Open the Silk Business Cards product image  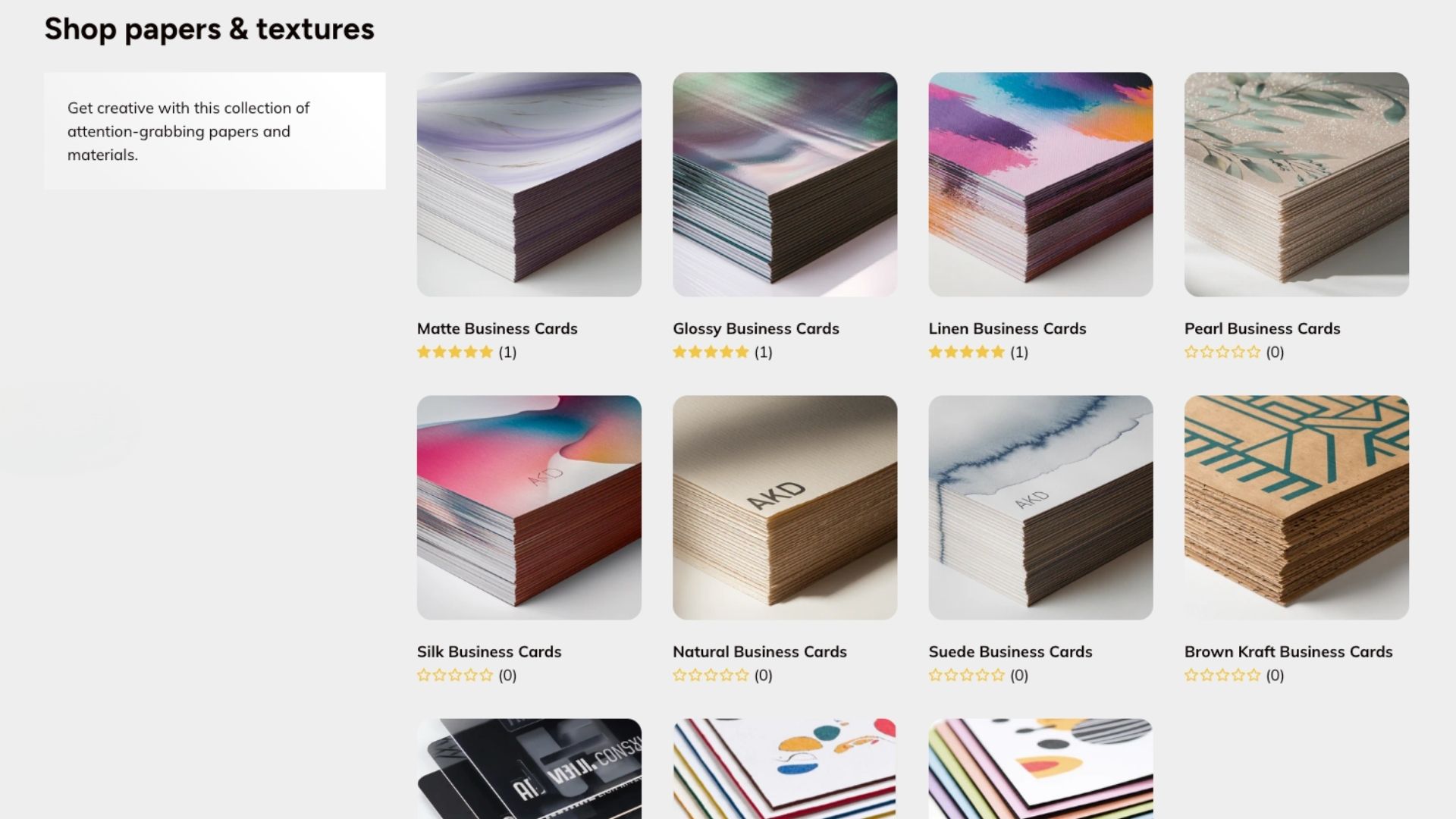click(529, 507)
